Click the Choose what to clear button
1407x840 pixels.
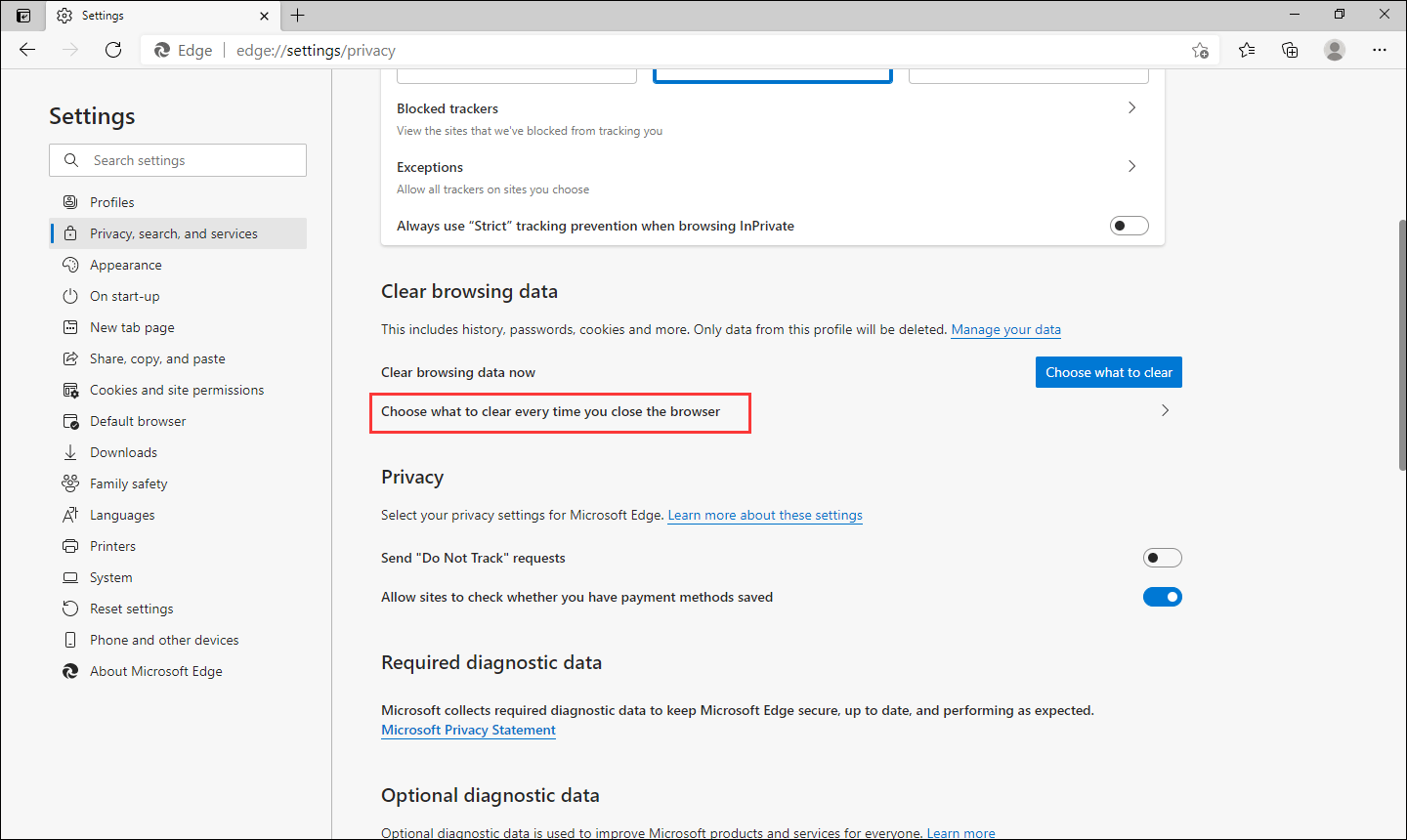(1108, 371)
